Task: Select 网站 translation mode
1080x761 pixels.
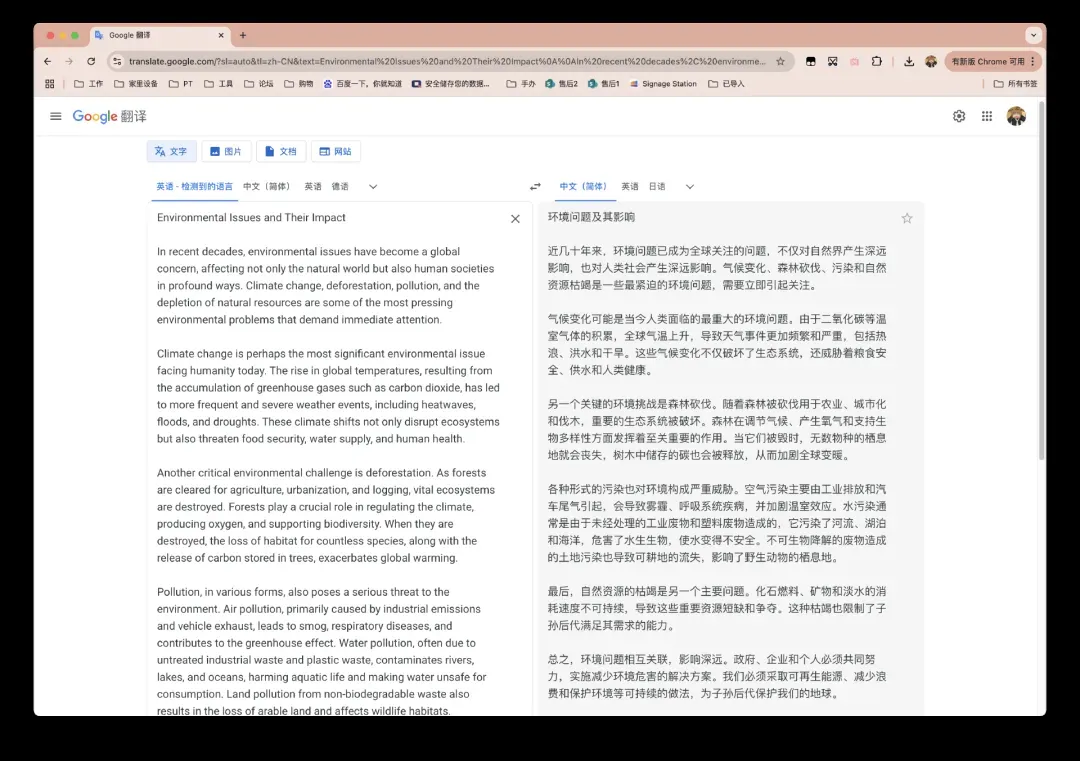Action: click(336, 152)
